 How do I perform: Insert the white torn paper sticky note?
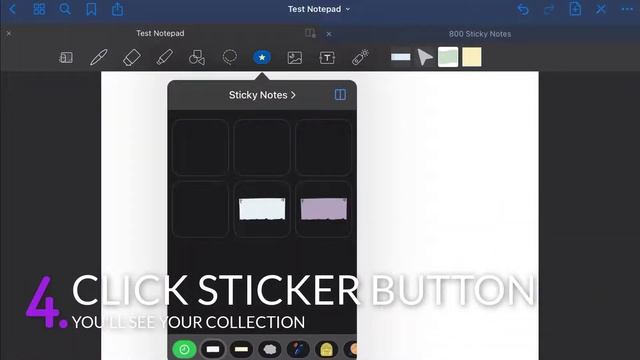click(262, 209)
